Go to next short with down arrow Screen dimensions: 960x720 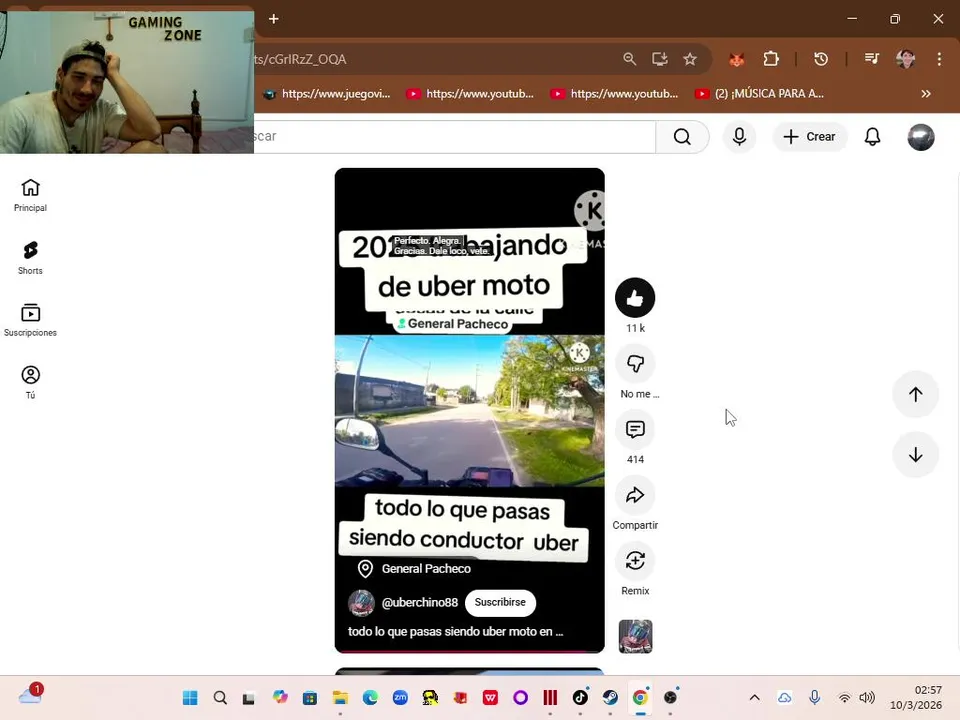(x=915, y=455)
